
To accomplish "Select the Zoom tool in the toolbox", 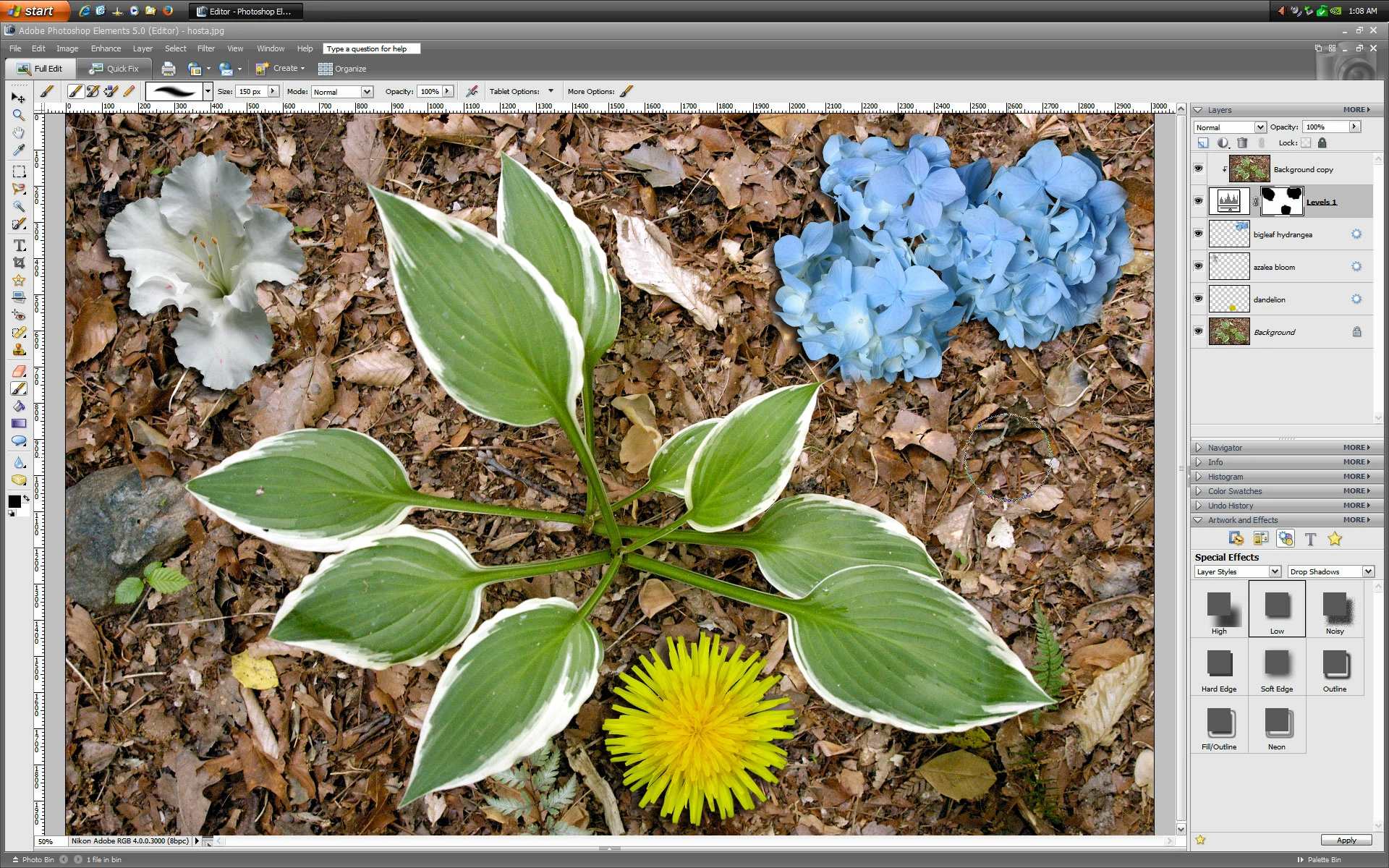I will point(19,115).
